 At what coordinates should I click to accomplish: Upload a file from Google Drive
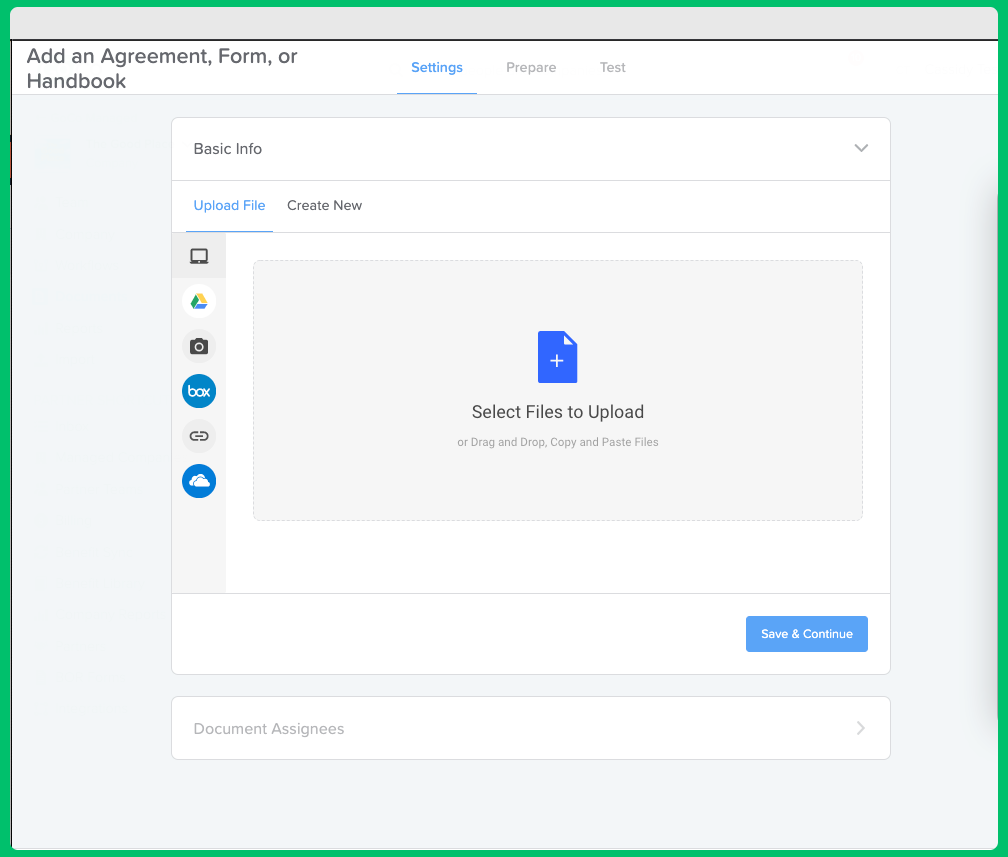(x=199, y=301)
